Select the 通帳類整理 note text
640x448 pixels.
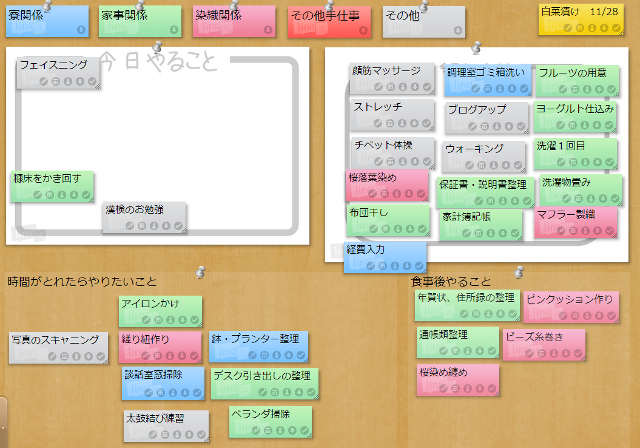(443, 335)
